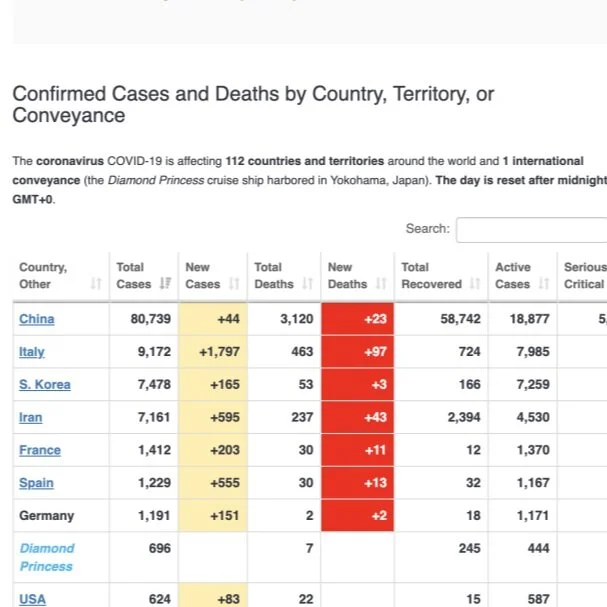607x607 pixels.
Task: Follow the S. Korea link
Action: (x=45, y=384)
